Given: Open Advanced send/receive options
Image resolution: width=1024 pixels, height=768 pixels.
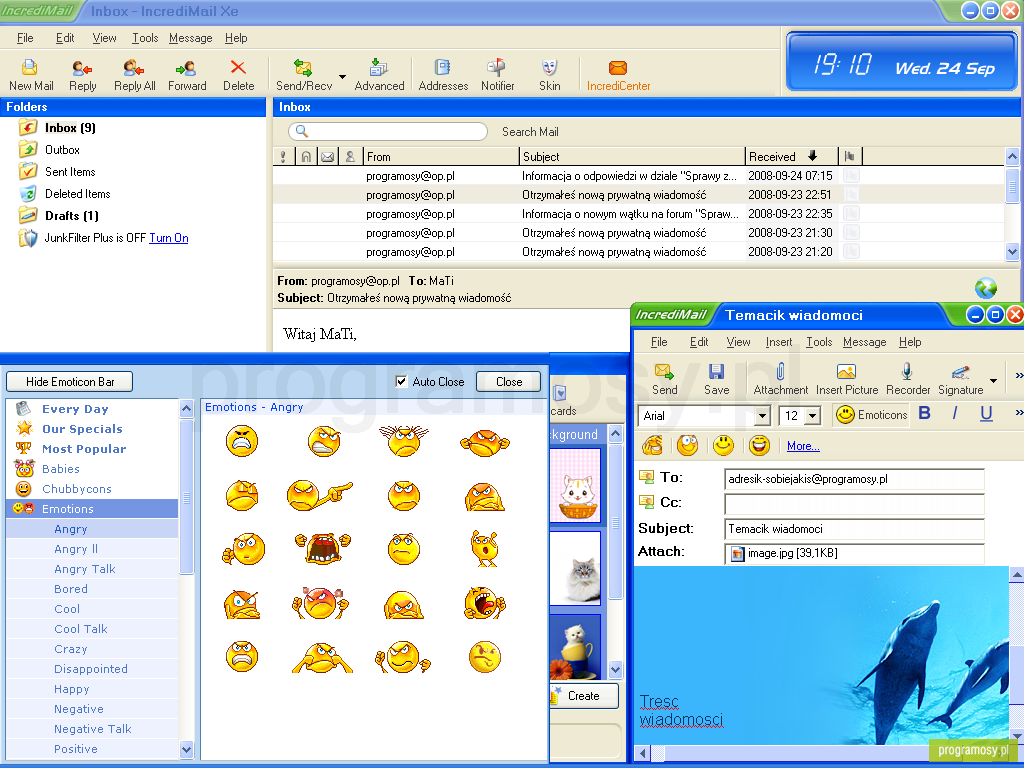Looking at the screenshot, I should [379, 75].
